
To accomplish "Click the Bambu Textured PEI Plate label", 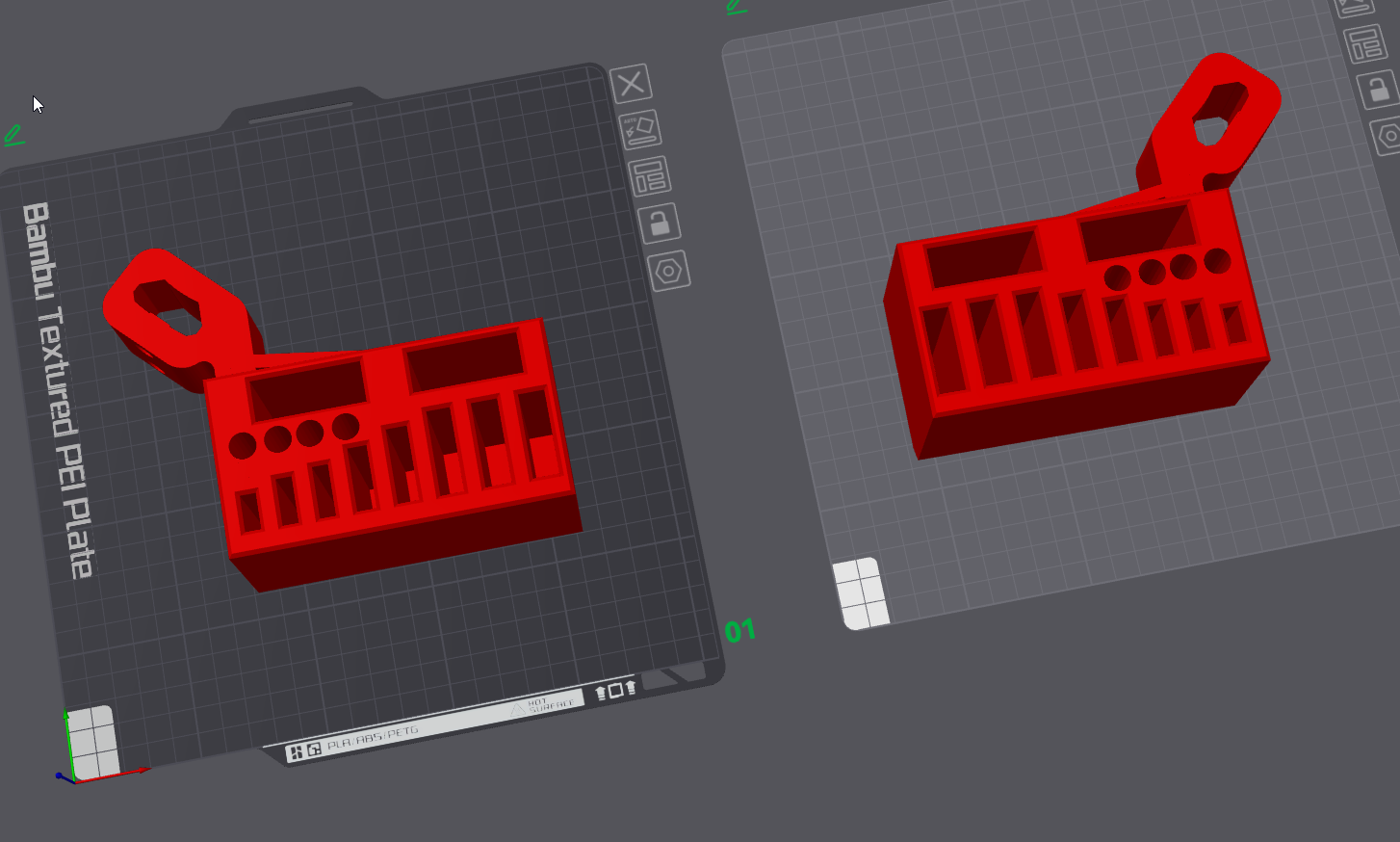I will tap(59, 390).
